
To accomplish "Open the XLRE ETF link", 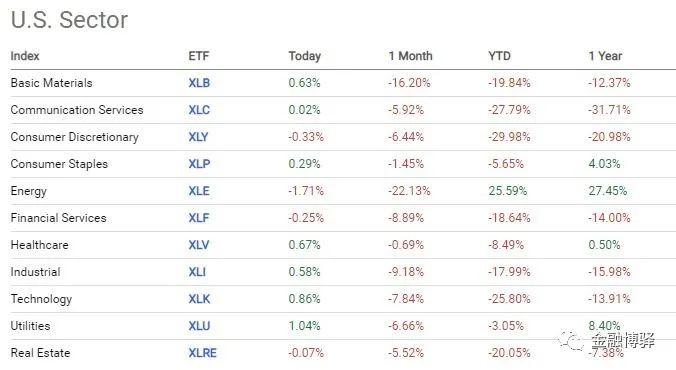I will coord(203,353).
